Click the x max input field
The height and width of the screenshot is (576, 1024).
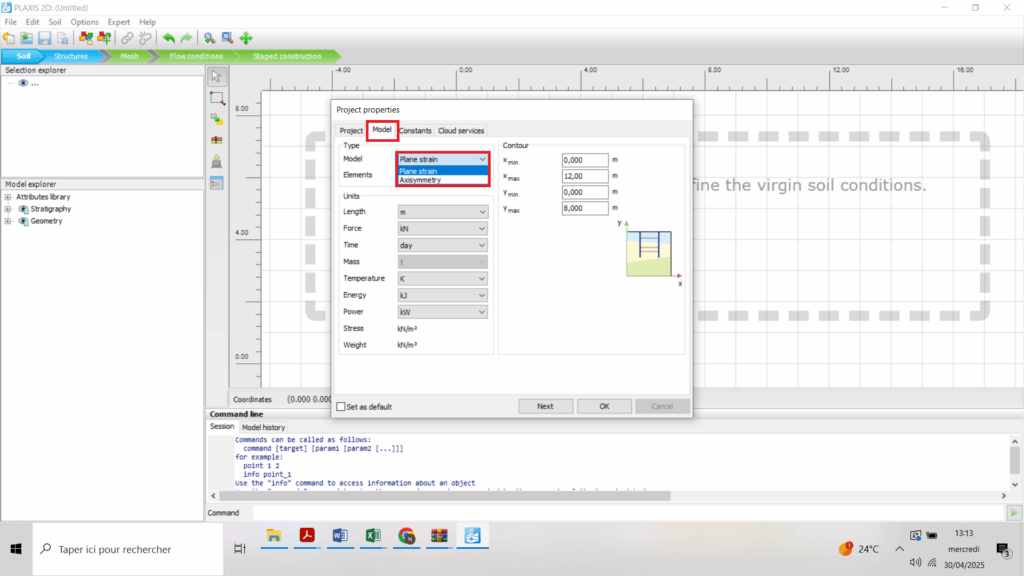coord(584,176)
